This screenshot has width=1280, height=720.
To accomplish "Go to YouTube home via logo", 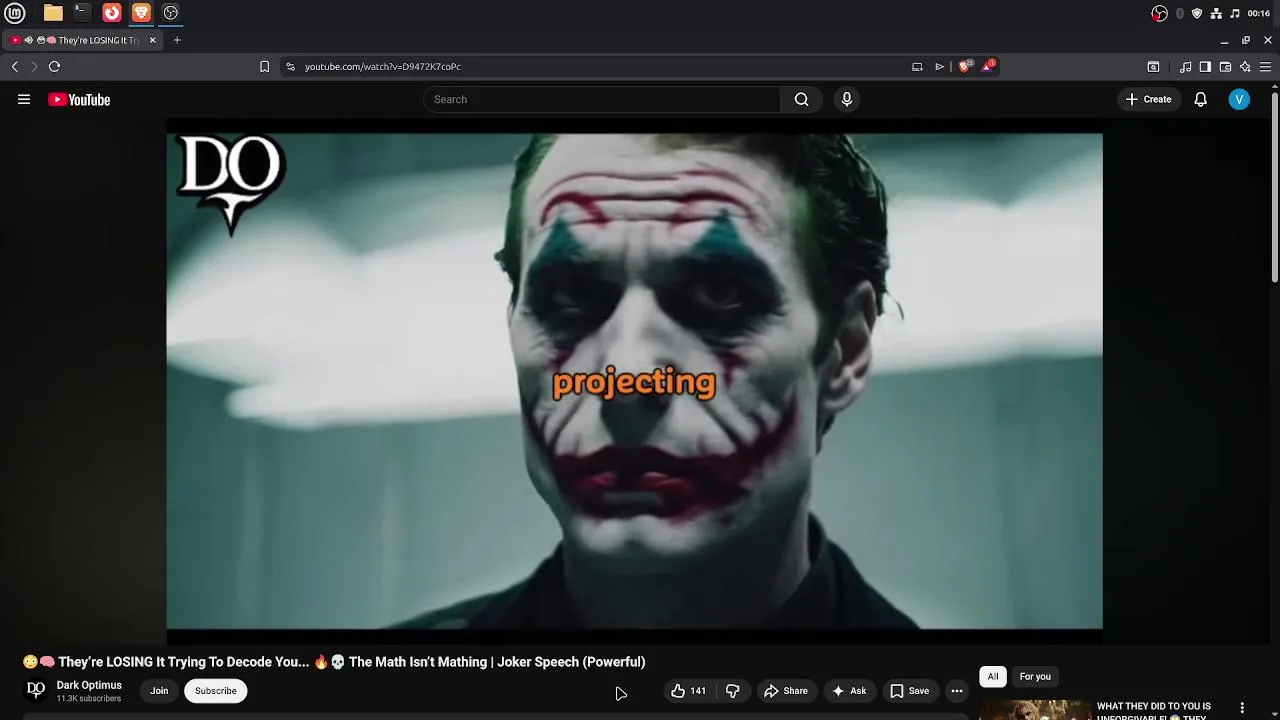I will pos(79,99).
